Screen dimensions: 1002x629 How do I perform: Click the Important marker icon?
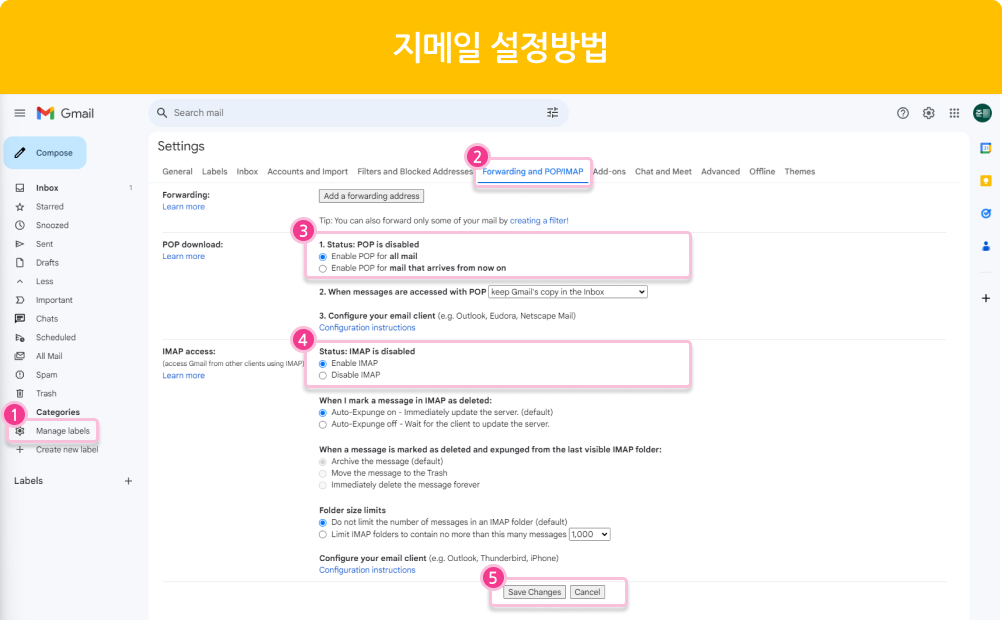tap(20, 300)
